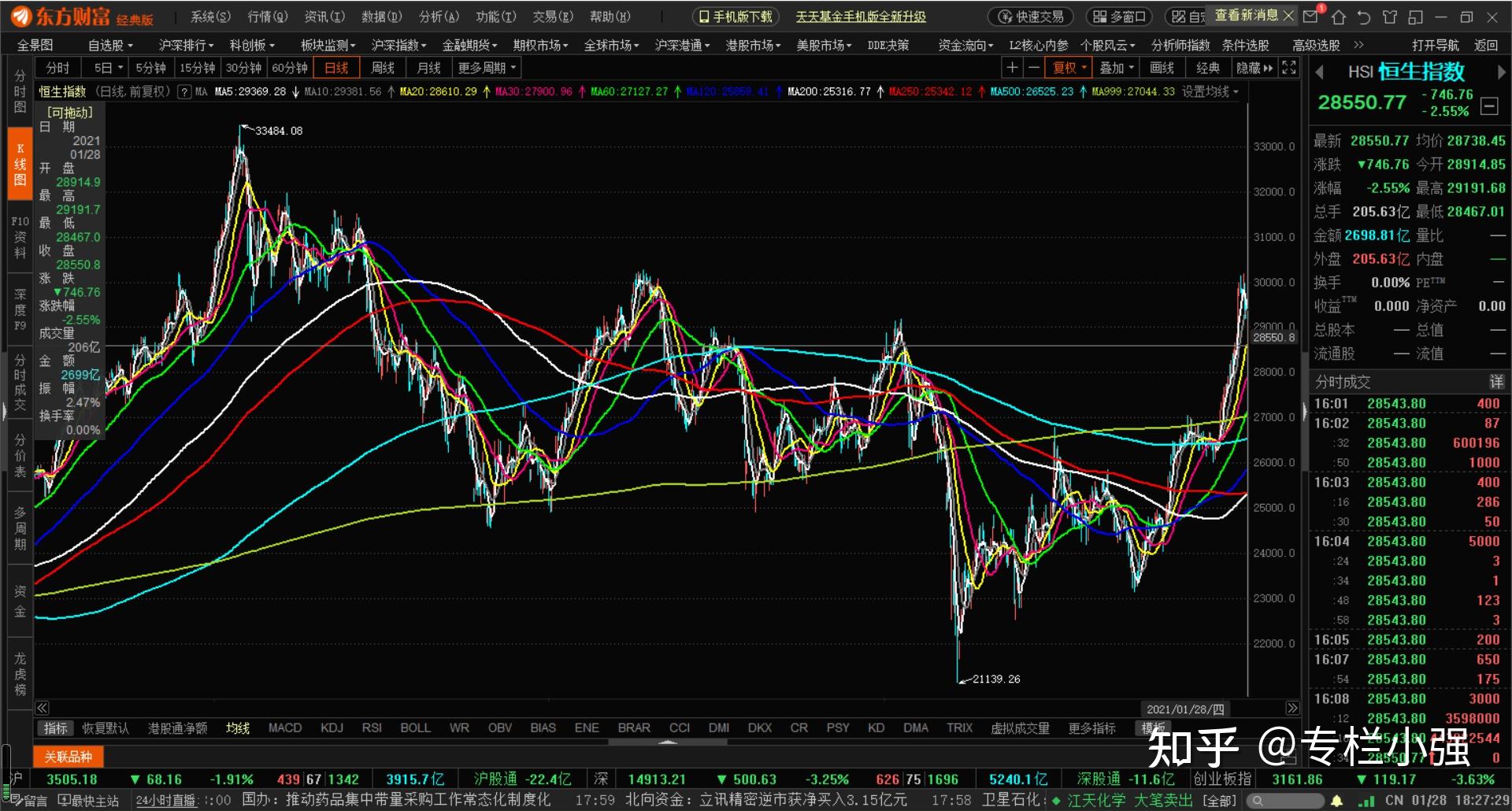Collapse the HSI quote detail panel
The image size is (1512, 811).
(x=1489, y=106)
